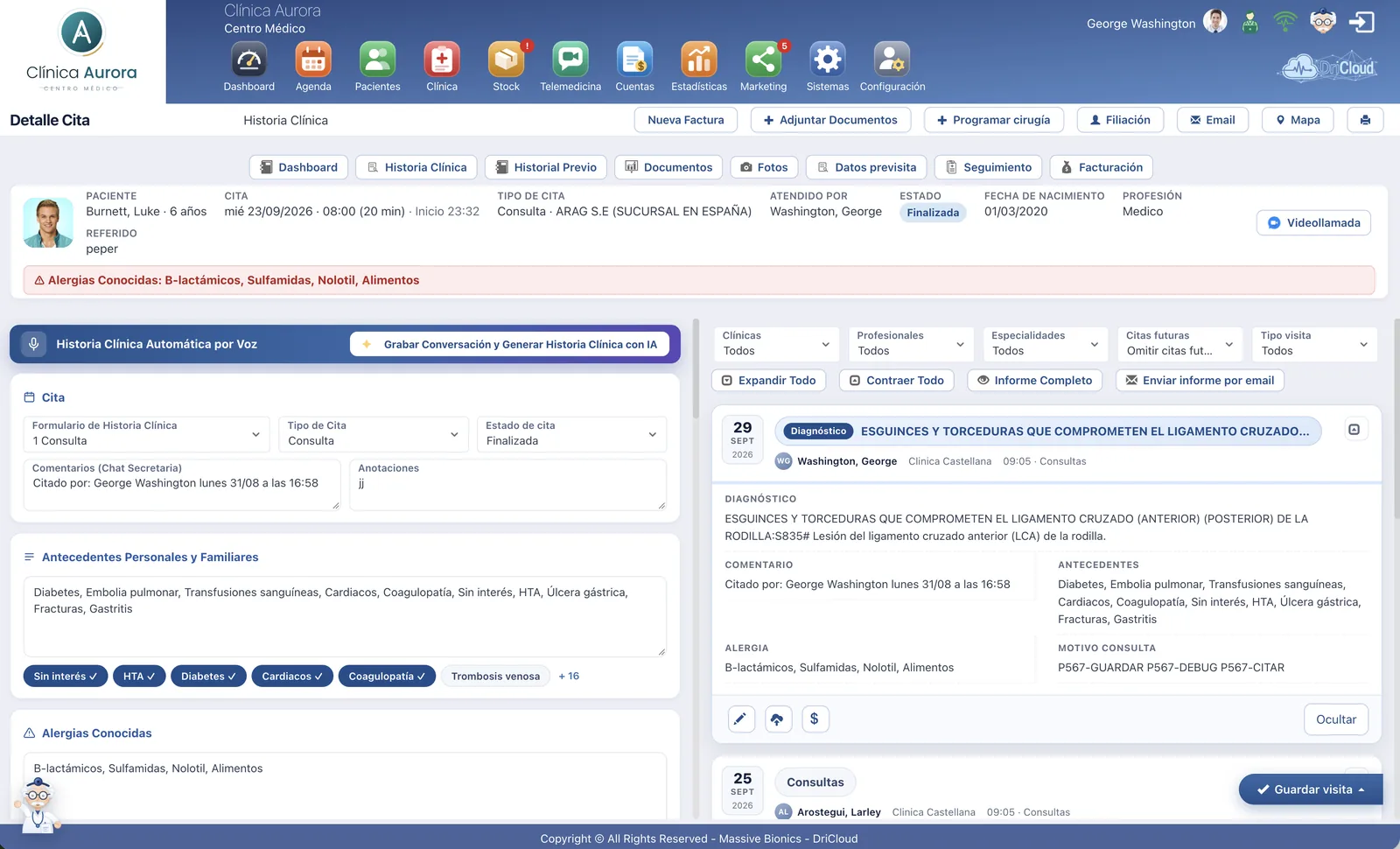Viewport: 1400px width, 849px height.
Task: Click the logout arrow icon
Action: tap(1361, 22)
